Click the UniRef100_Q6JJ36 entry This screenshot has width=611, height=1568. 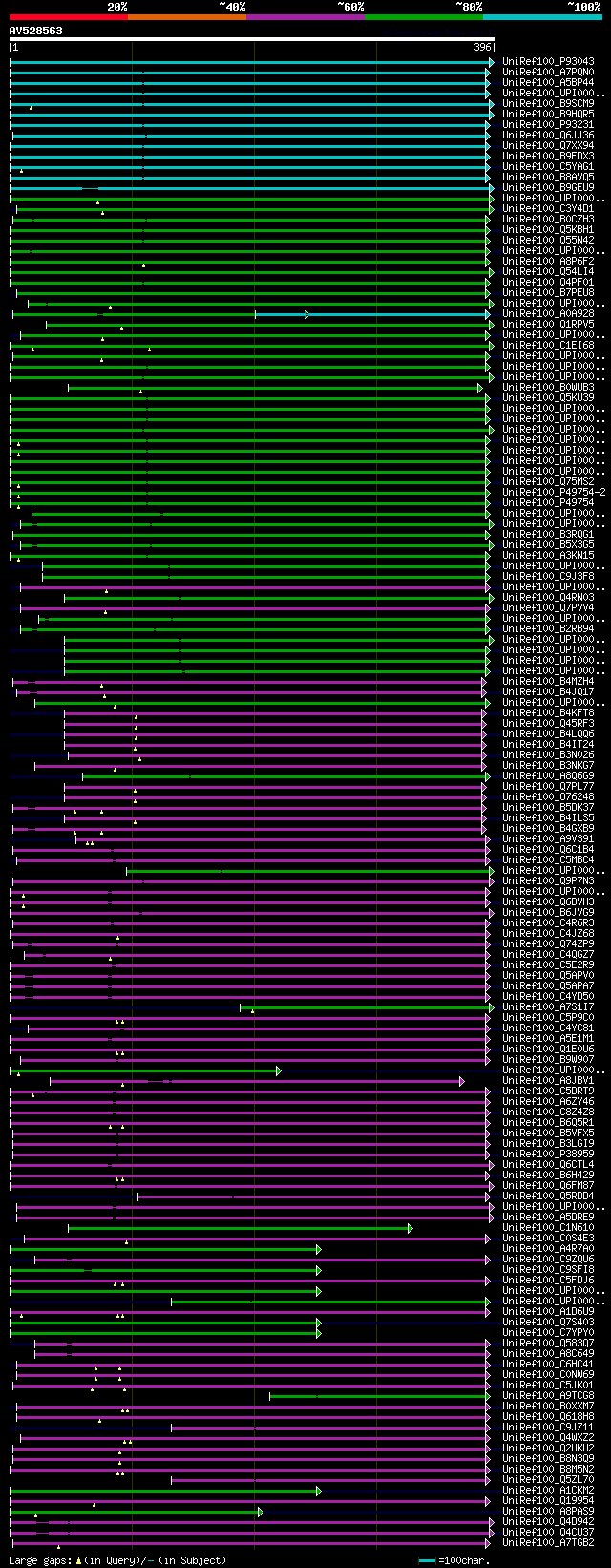[548, 136]
